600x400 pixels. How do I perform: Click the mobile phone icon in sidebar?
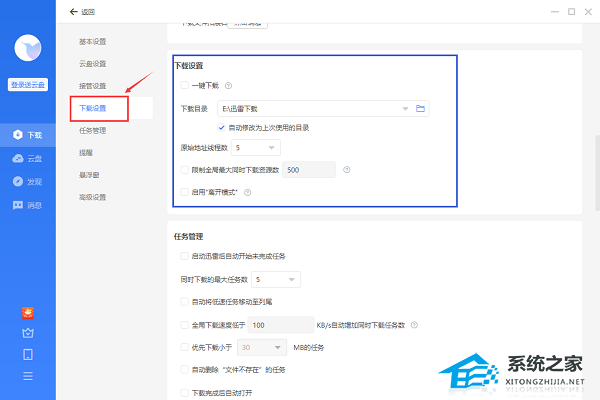(28, 354)
